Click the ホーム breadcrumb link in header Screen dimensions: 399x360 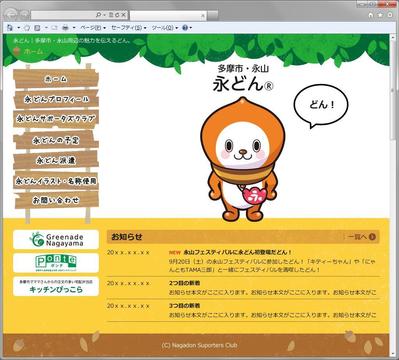point(33,51)
